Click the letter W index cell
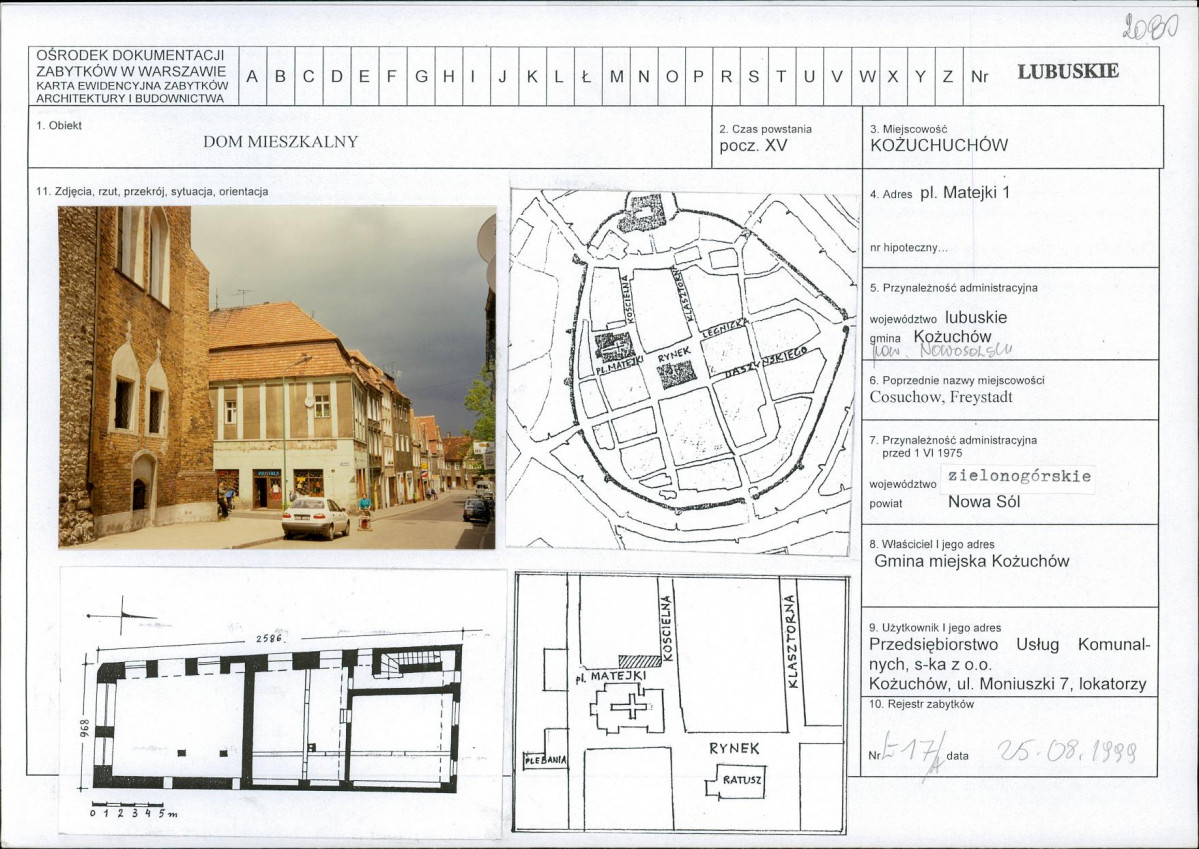 [866, 76]
